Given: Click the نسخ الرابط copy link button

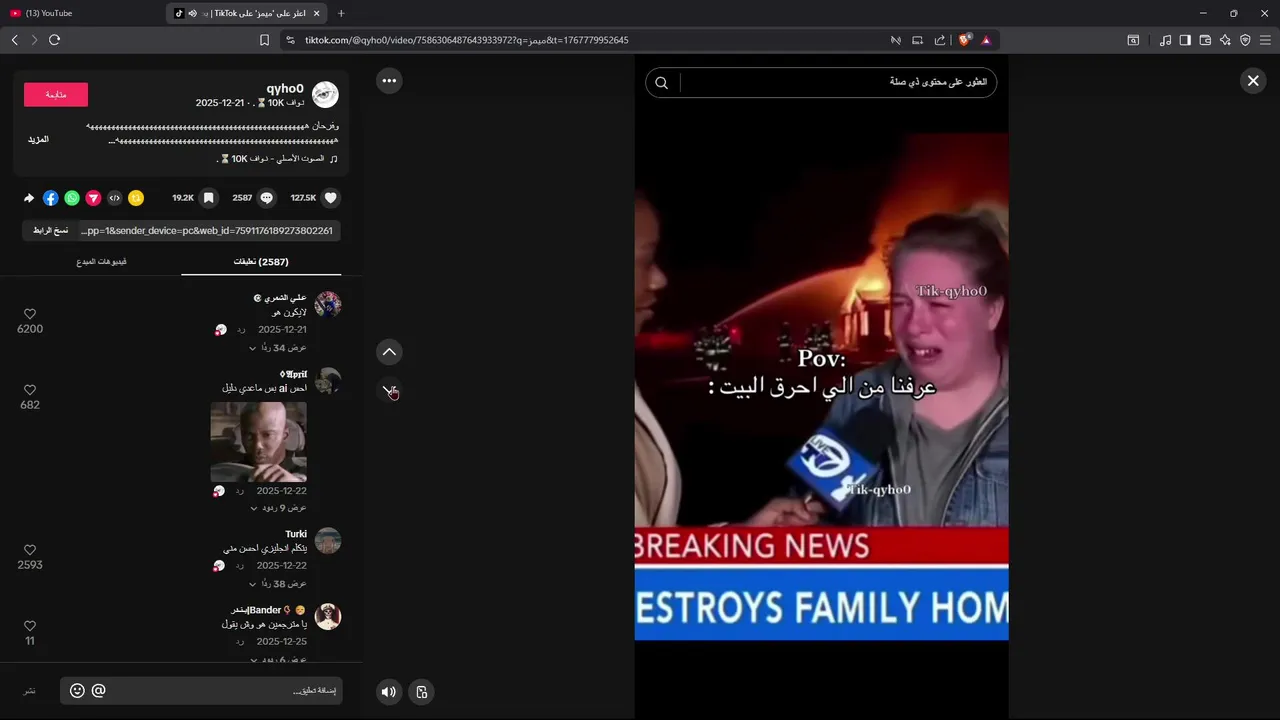Looking at the screenshot, I should [50, 230].
